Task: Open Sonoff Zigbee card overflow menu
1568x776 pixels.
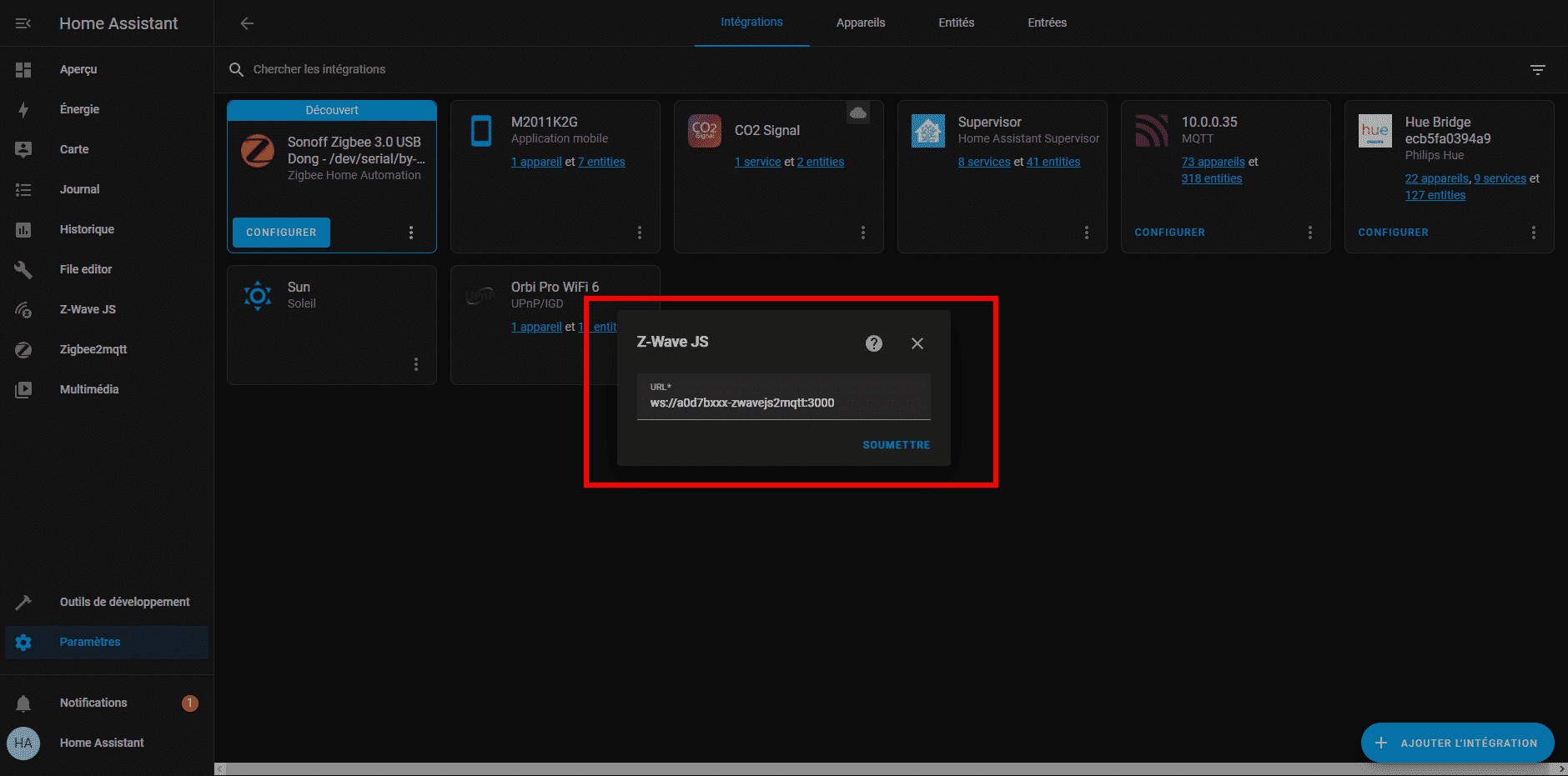Action: (411, 233)
